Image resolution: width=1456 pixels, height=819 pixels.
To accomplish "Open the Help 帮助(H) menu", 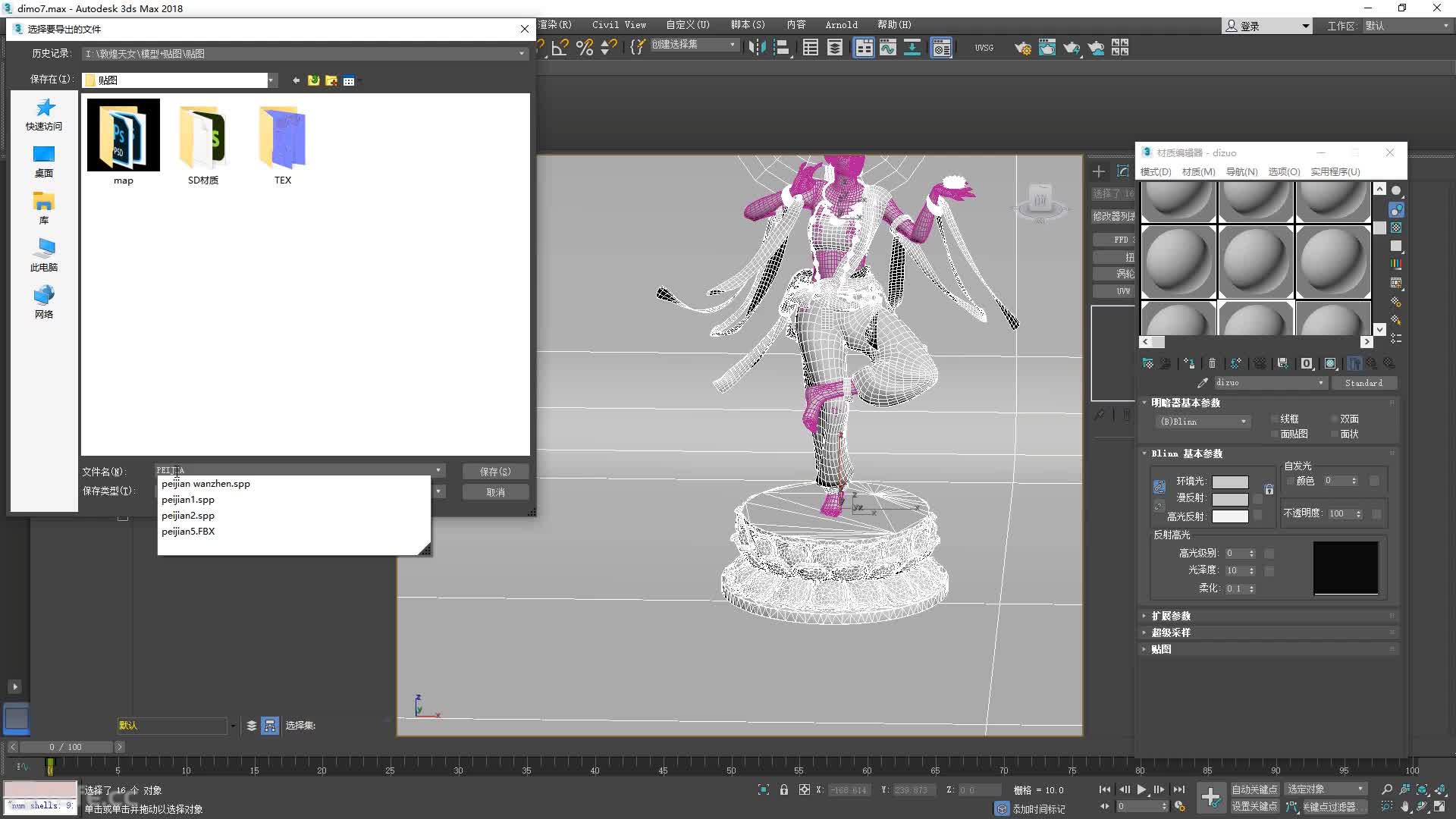I will 894,25.
